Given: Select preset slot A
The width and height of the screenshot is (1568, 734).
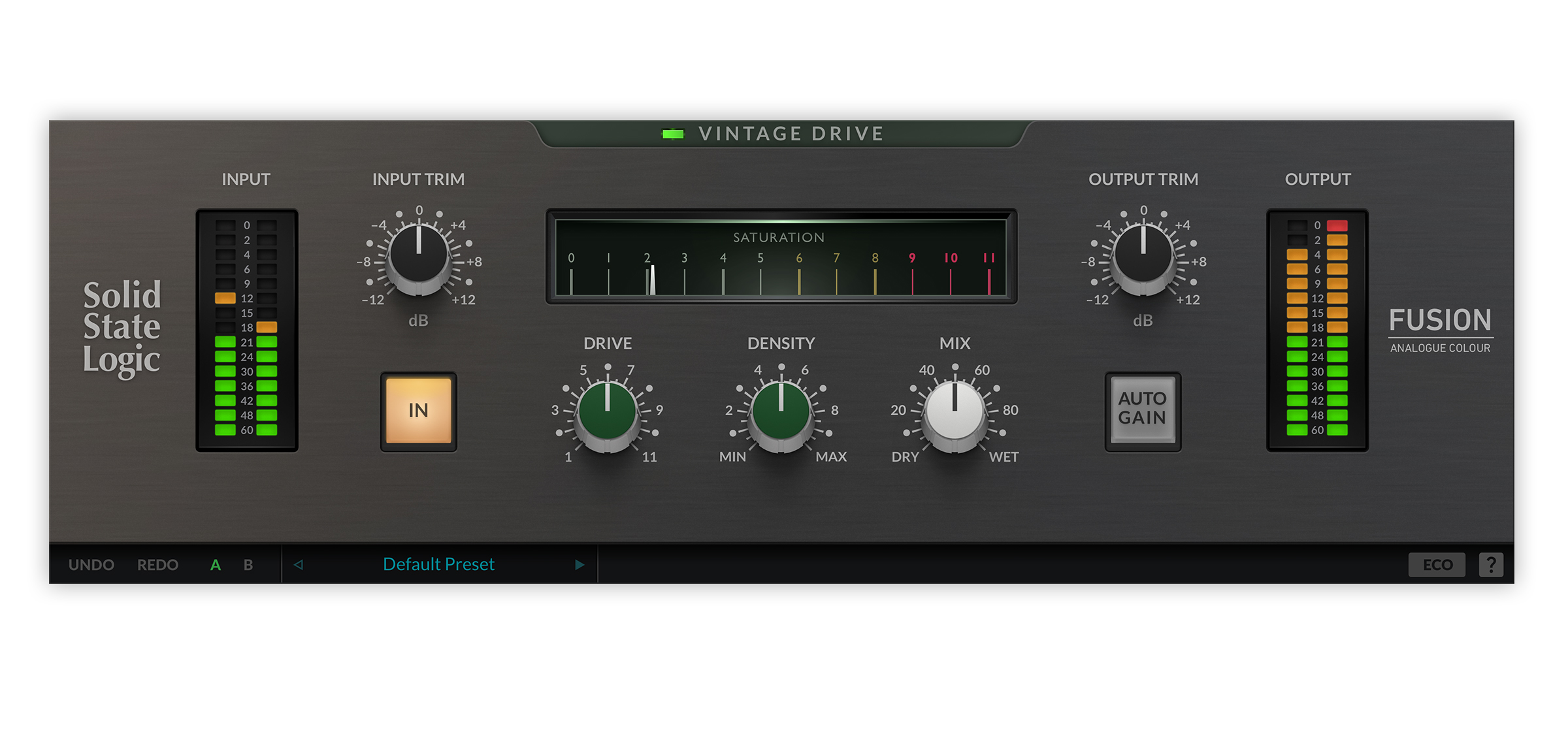Looking at the screenshot, I should click(x=216, y=565).
